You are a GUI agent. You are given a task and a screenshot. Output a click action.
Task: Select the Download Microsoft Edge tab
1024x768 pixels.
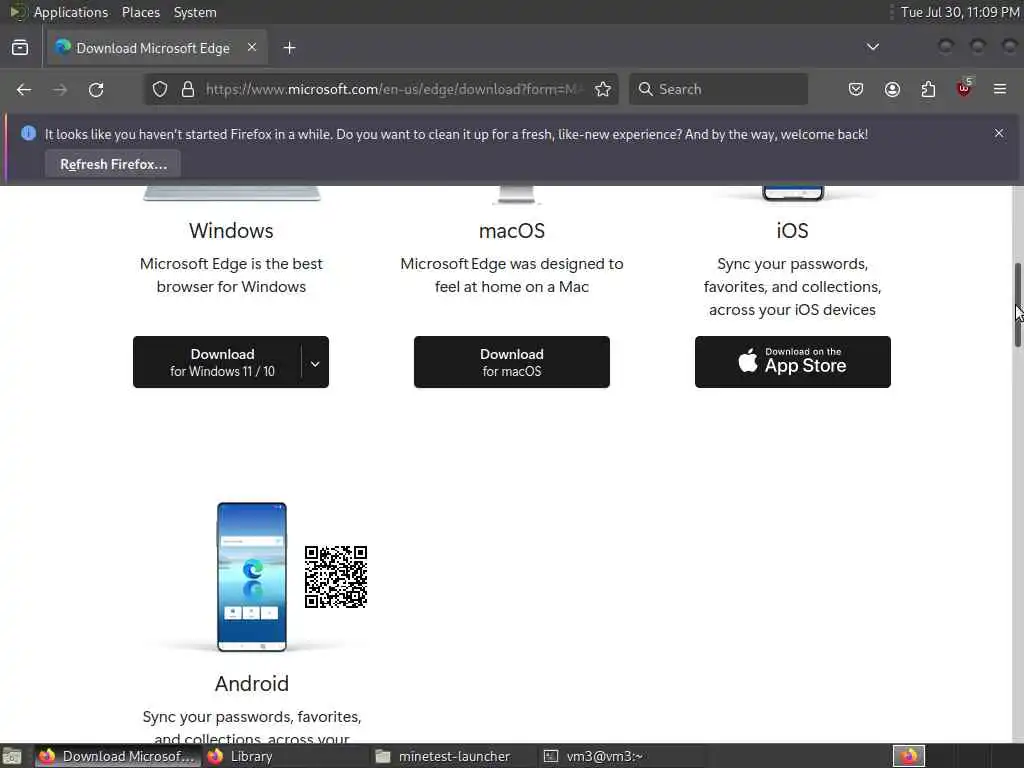[x=157, y=48]
